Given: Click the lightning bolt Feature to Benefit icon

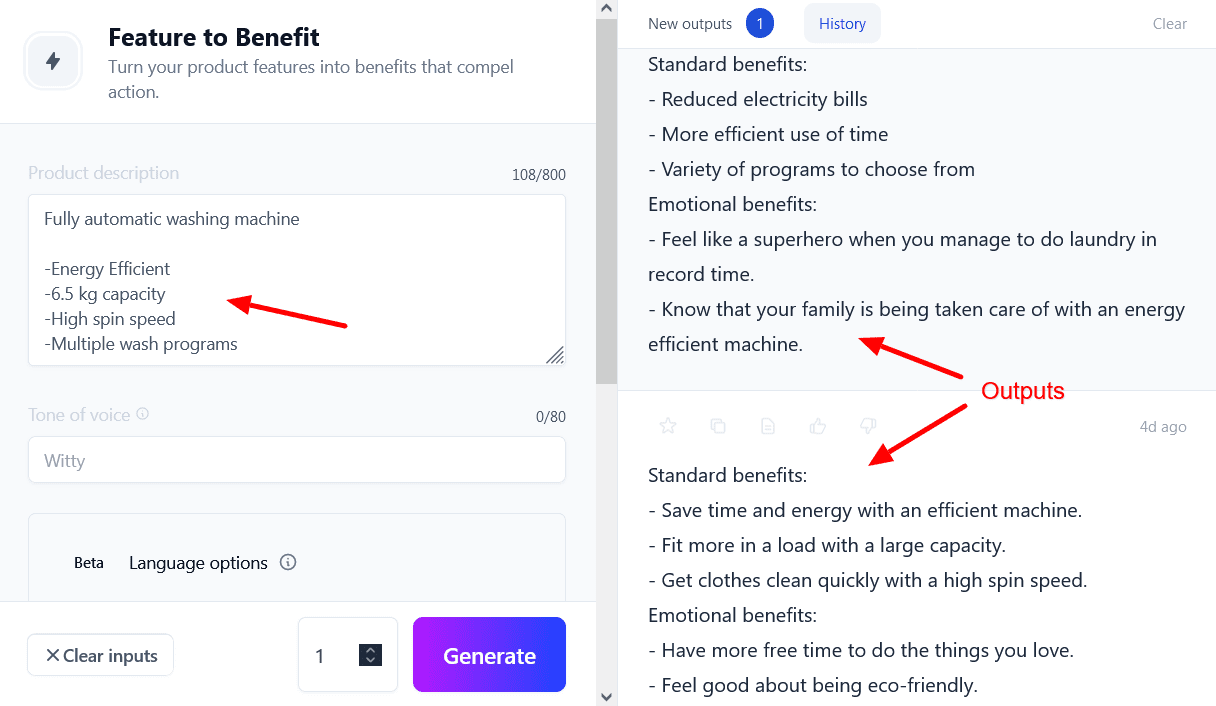Looking at the screenshot, I should [53, 62].
